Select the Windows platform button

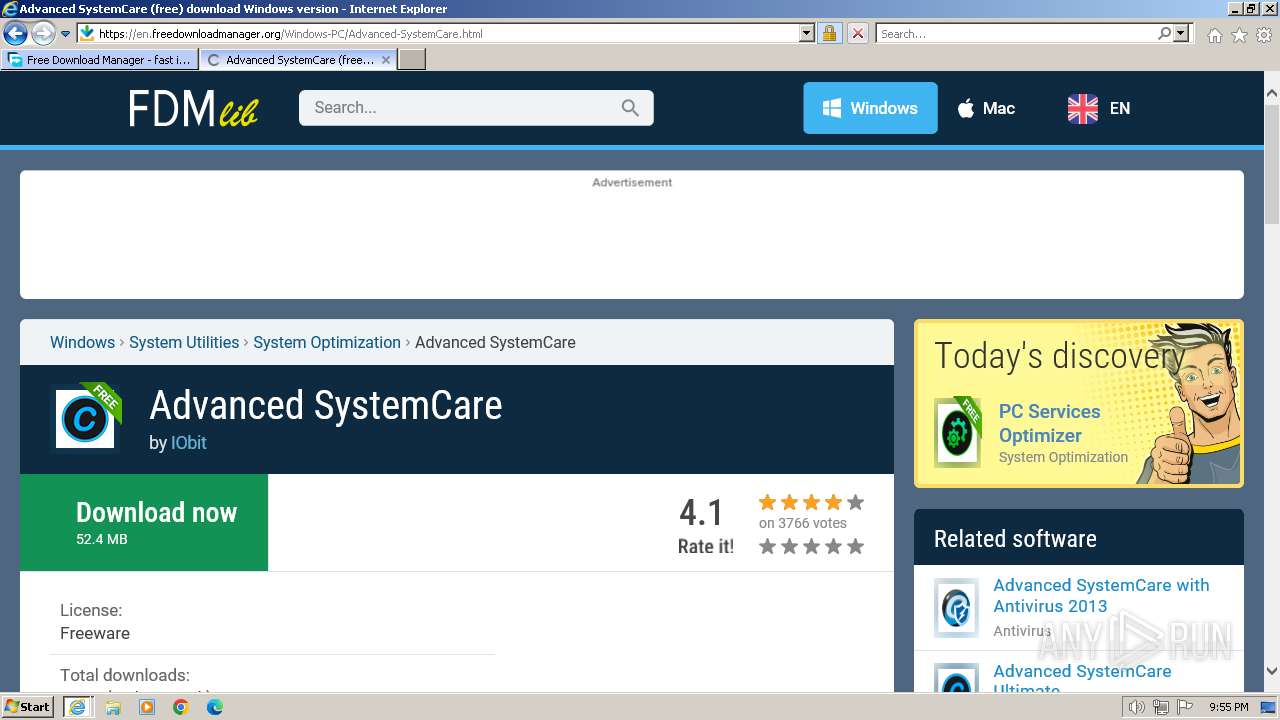(x=870, y=108)
